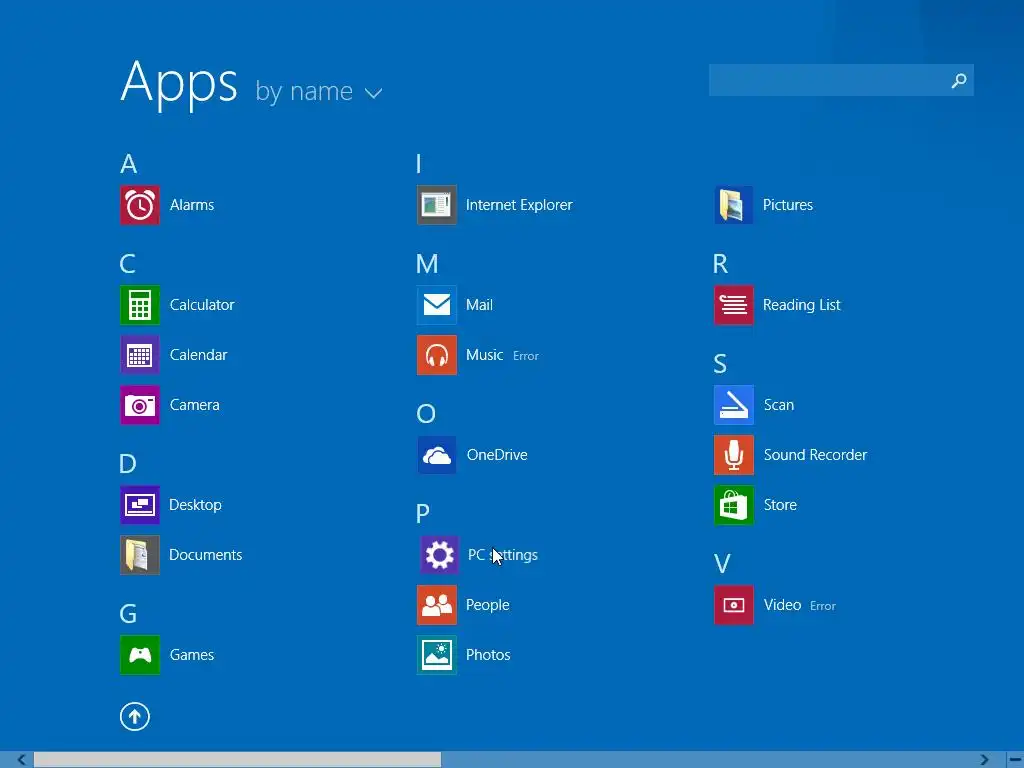Launch the Music headphones icon
This screenshot has width=1024, height=768.
(x=437, y=355)
